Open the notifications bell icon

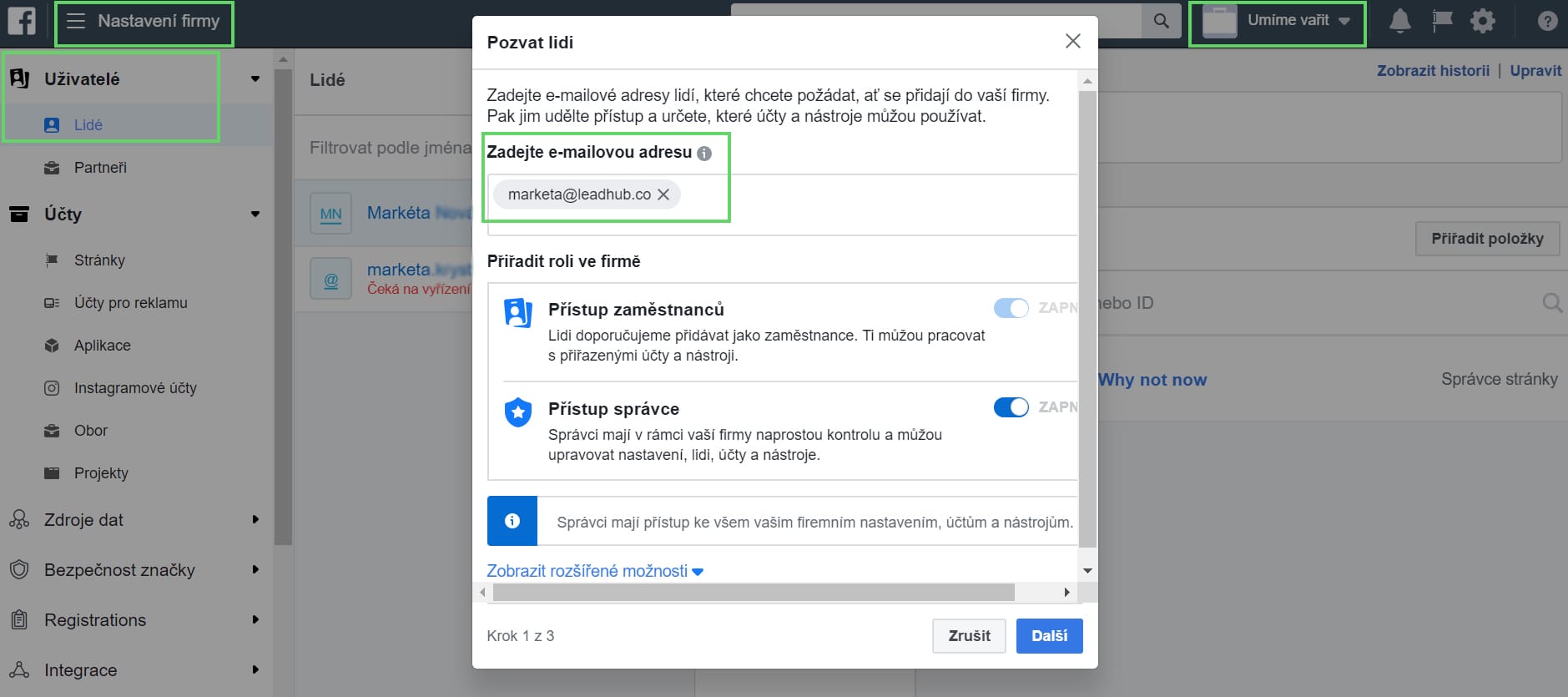point(1399,21)
